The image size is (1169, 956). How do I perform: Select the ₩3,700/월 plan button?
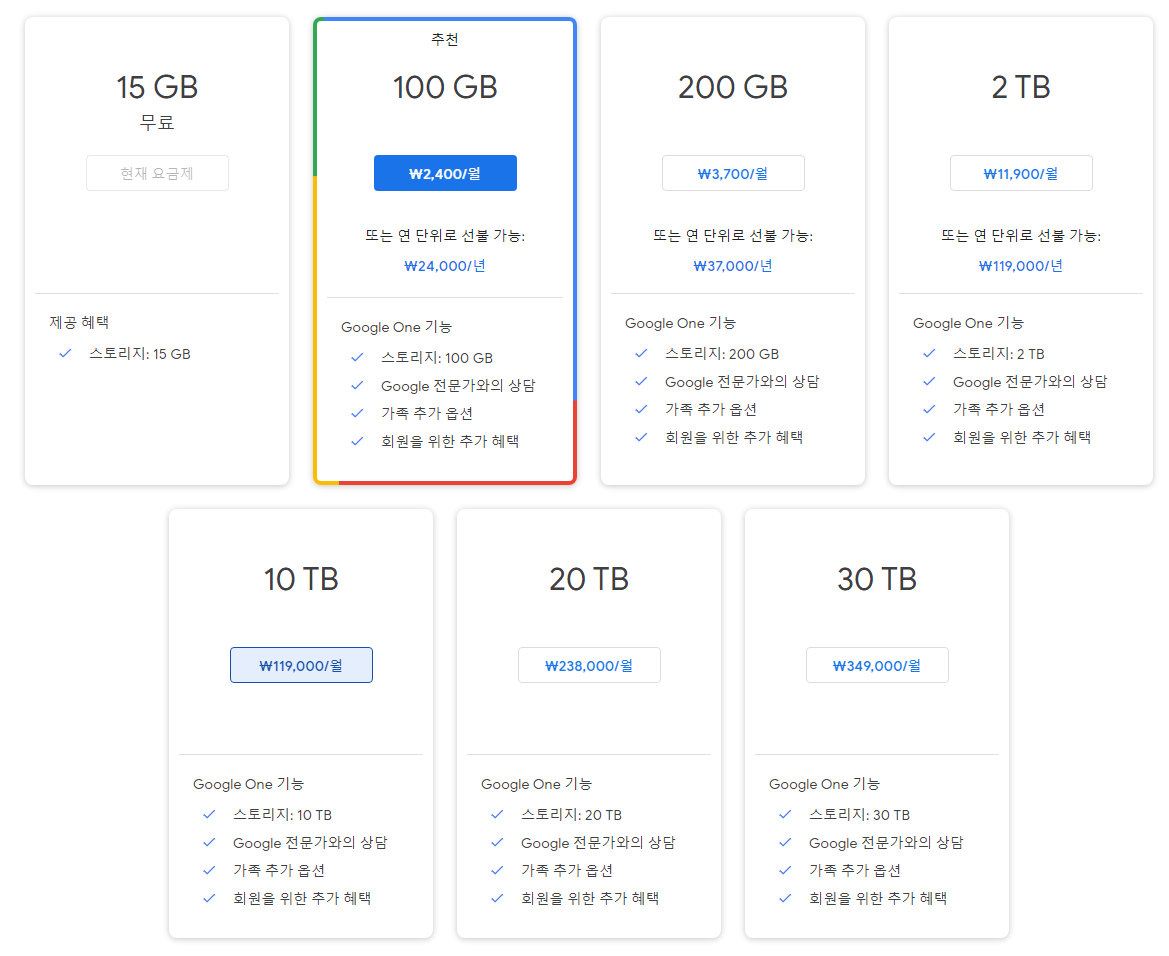point(733,173)
